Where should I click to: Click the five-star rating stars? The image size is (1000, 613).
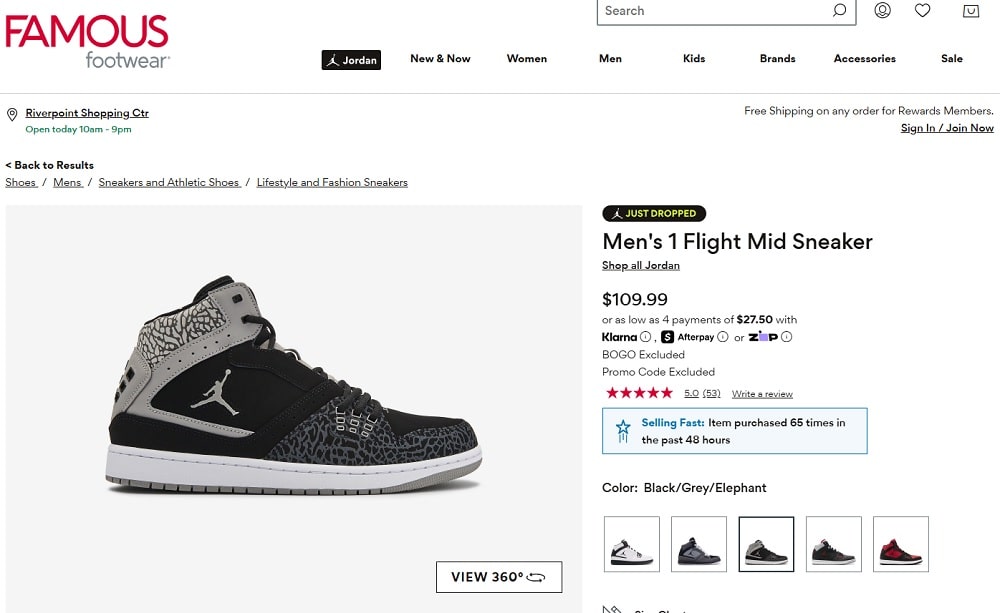[x=638, y=392]
